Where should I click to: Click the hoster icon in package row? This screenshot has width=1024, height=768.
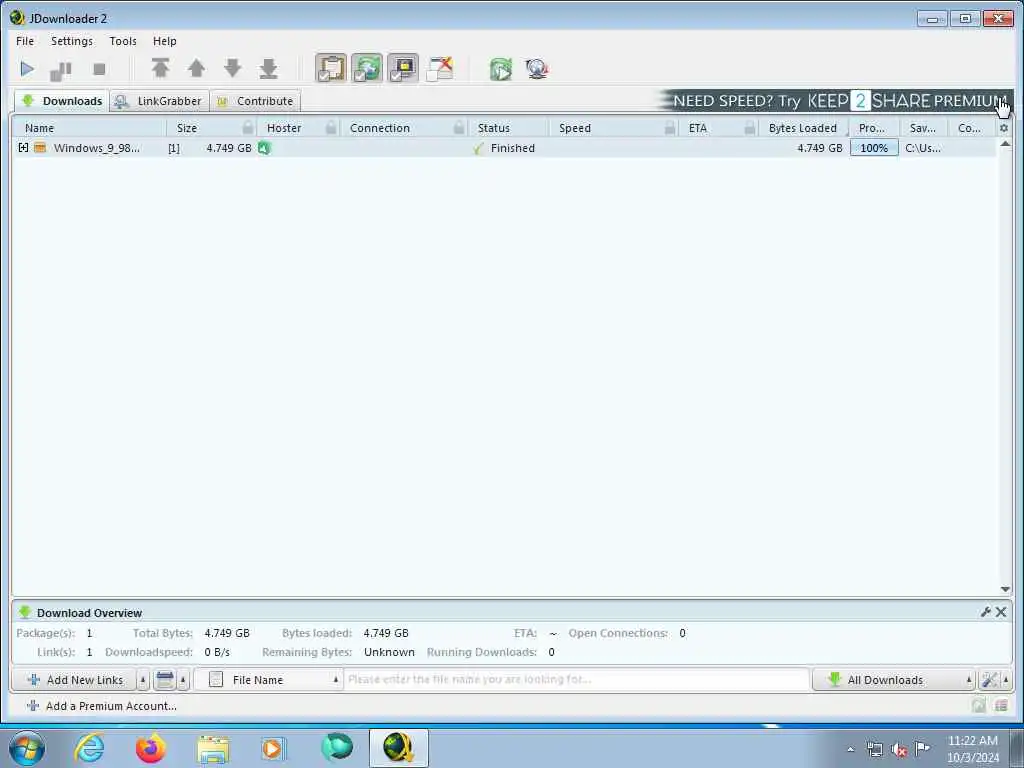[264, 148]
